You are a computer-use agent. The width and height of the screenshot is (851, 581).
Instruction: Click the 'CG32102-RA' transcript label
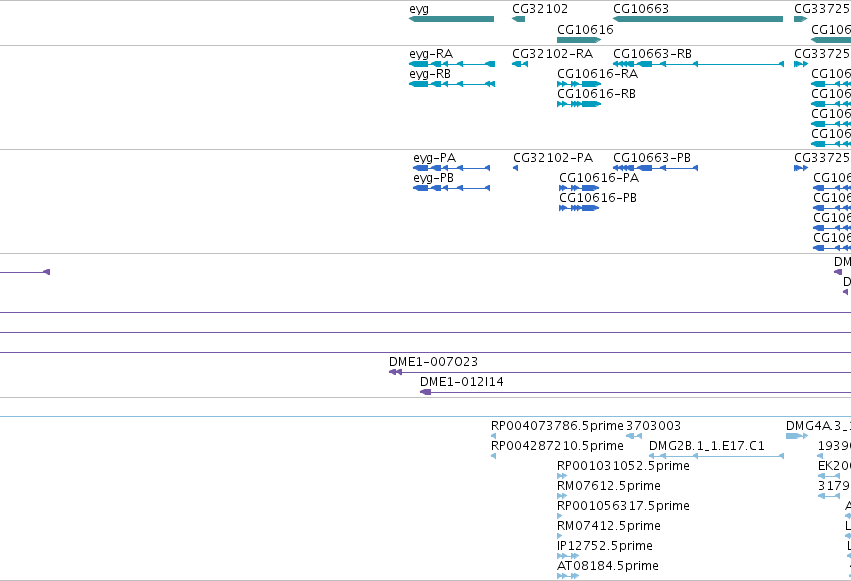tap(552, 54)
